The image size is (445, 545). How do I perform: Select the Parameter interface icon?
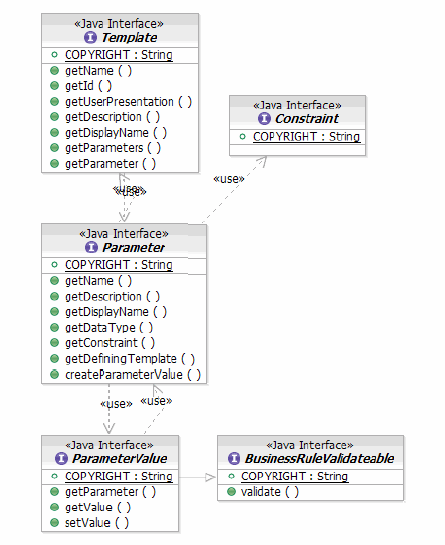pos(91,247)
